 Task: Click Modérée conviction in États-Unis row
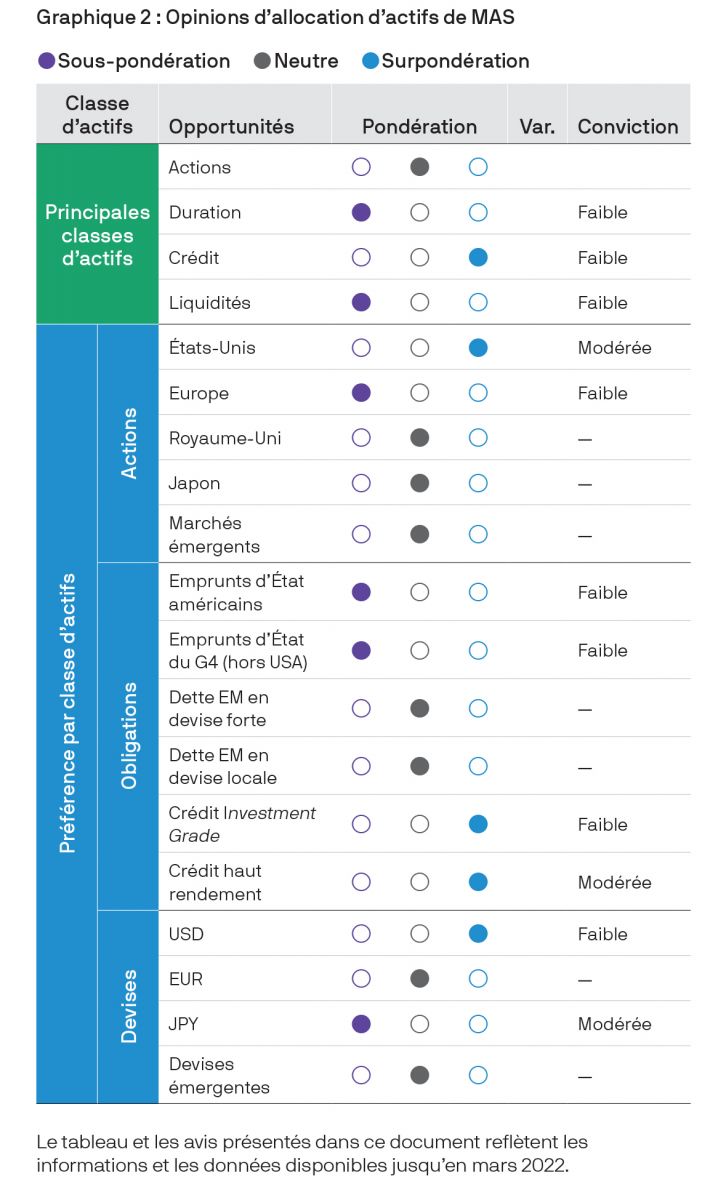click(x=614, y=348)
